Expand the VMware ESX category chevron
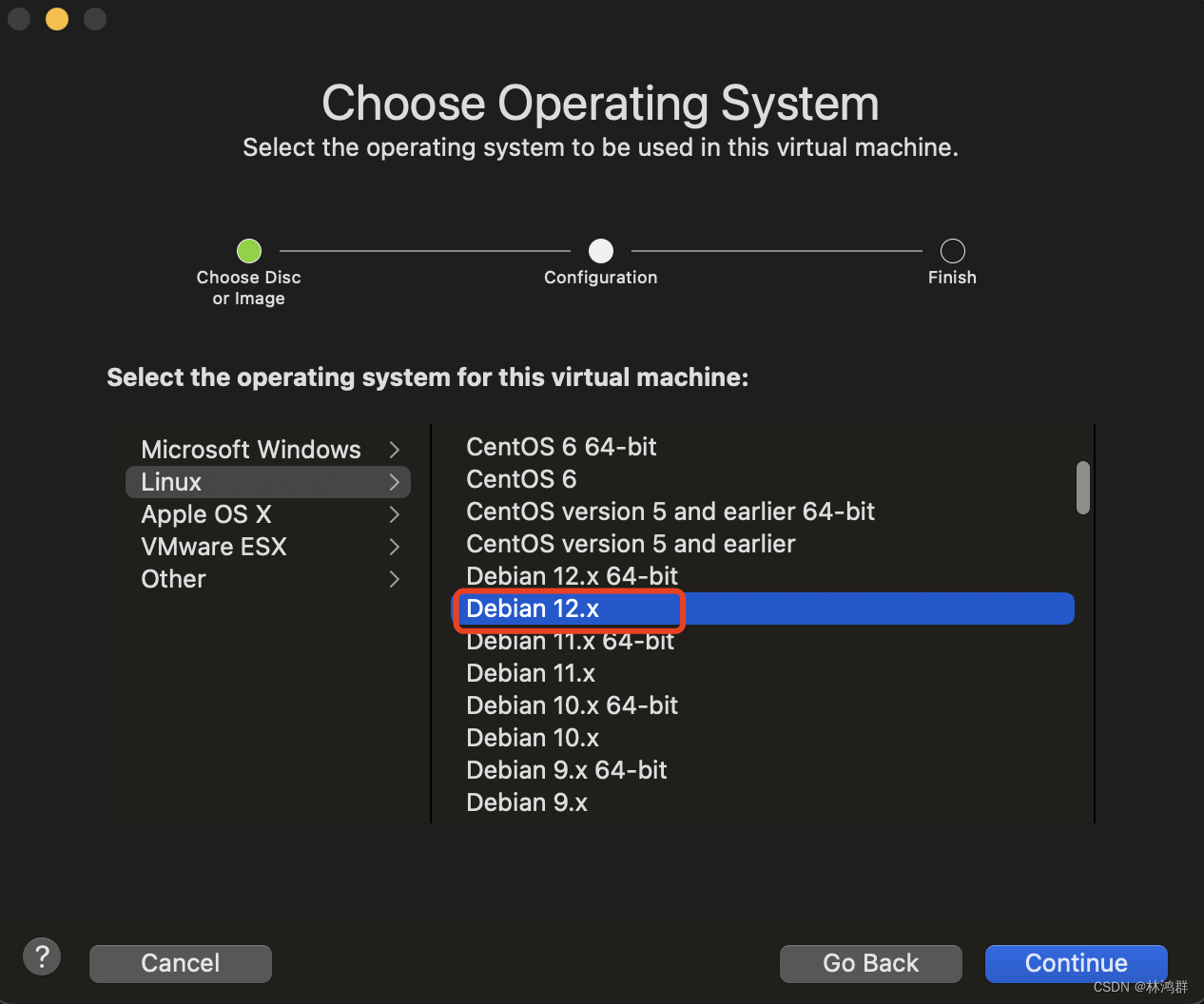1204x1004 pixels. click(x=395, y=547)
